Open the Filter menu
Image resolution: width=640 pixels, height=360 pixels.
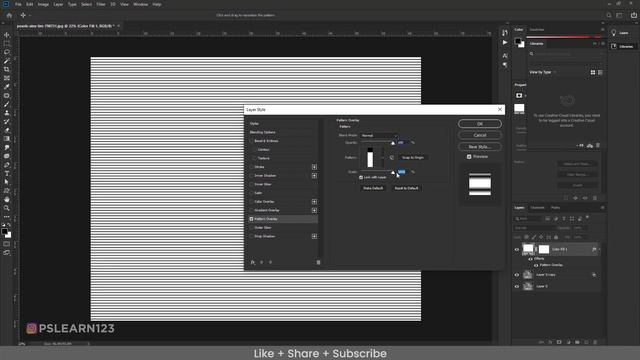101,4
